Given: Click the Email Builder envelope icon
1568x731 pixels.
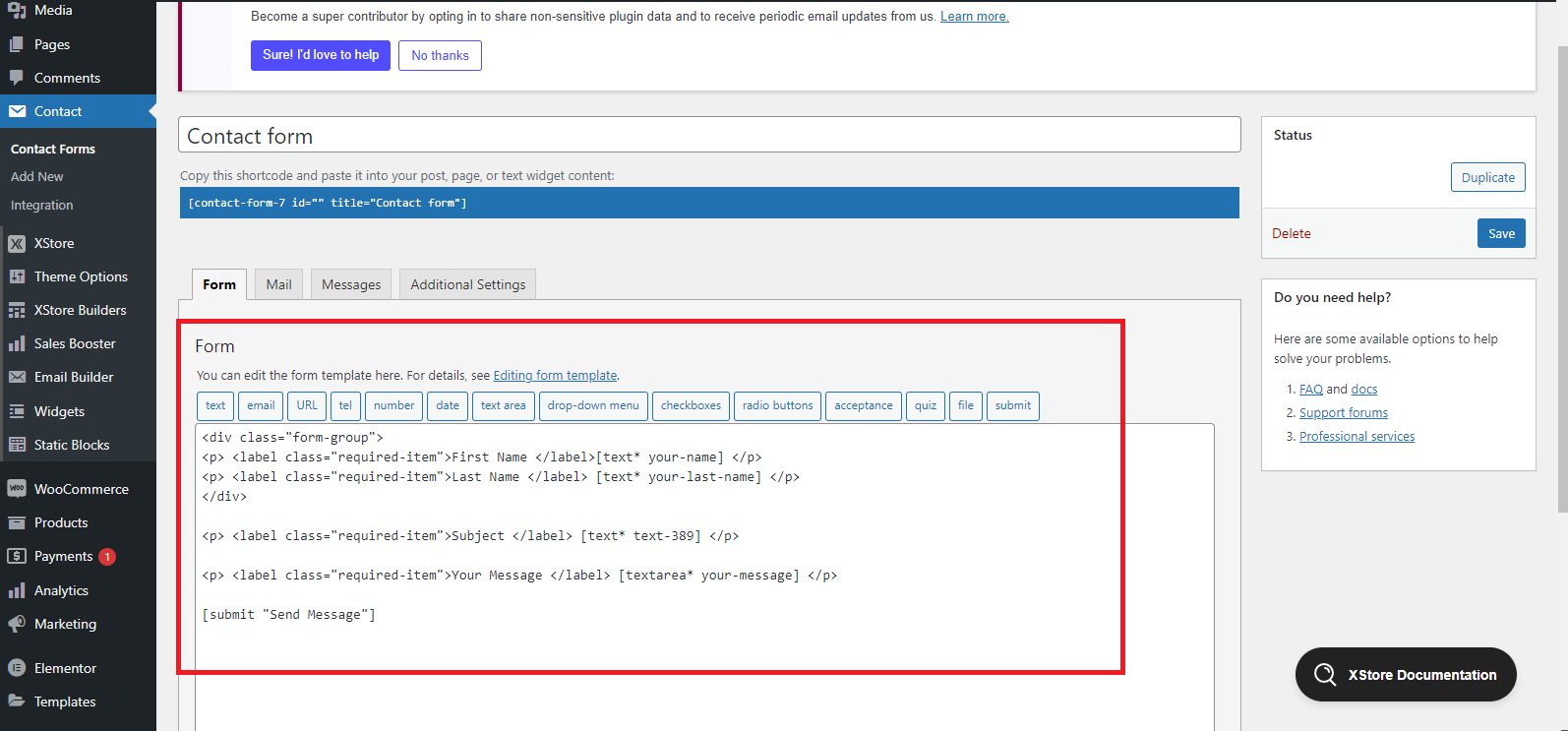Looking at the screenshot, I should pyautogui.click(x=17, y=377).
